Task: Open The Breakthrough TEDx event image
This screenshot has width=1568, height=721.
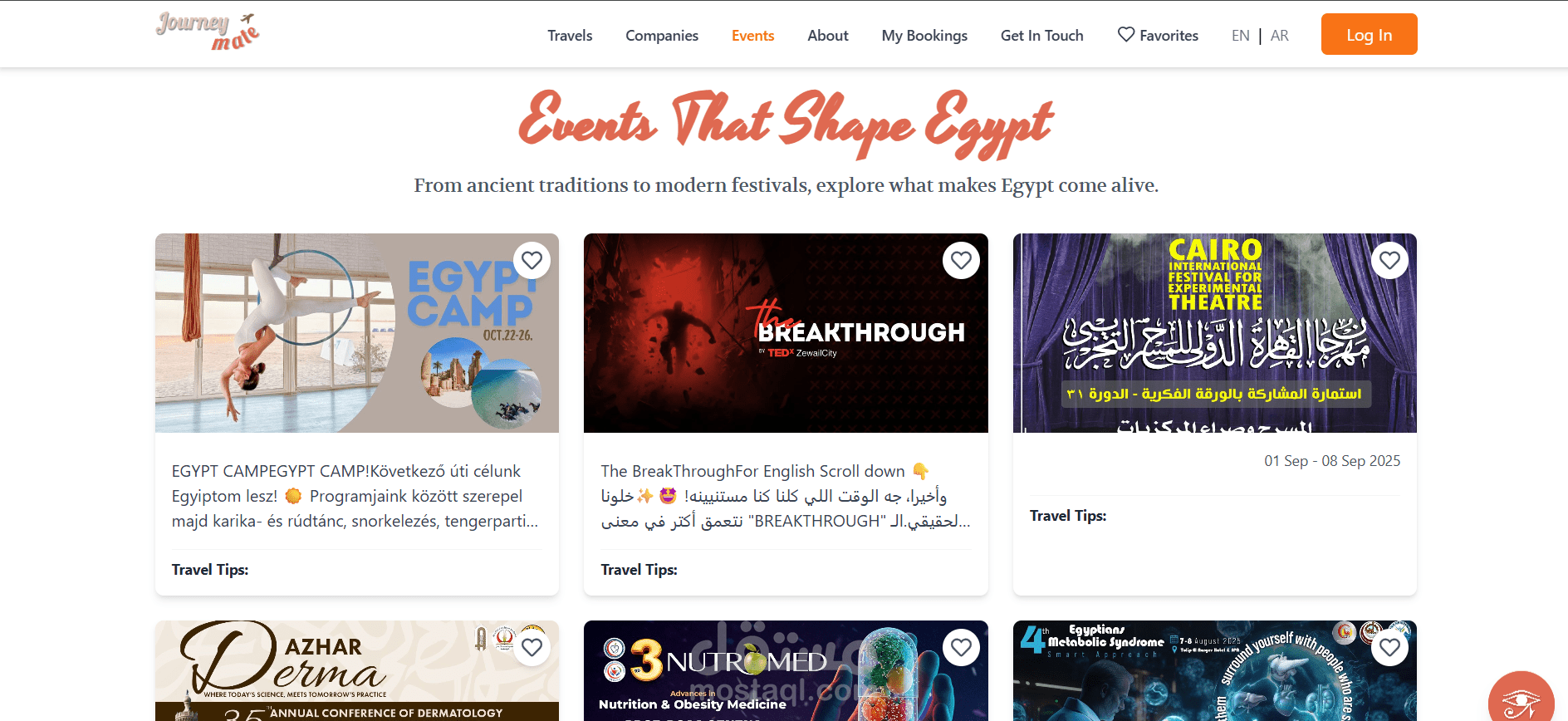Action: click(786, 333)
